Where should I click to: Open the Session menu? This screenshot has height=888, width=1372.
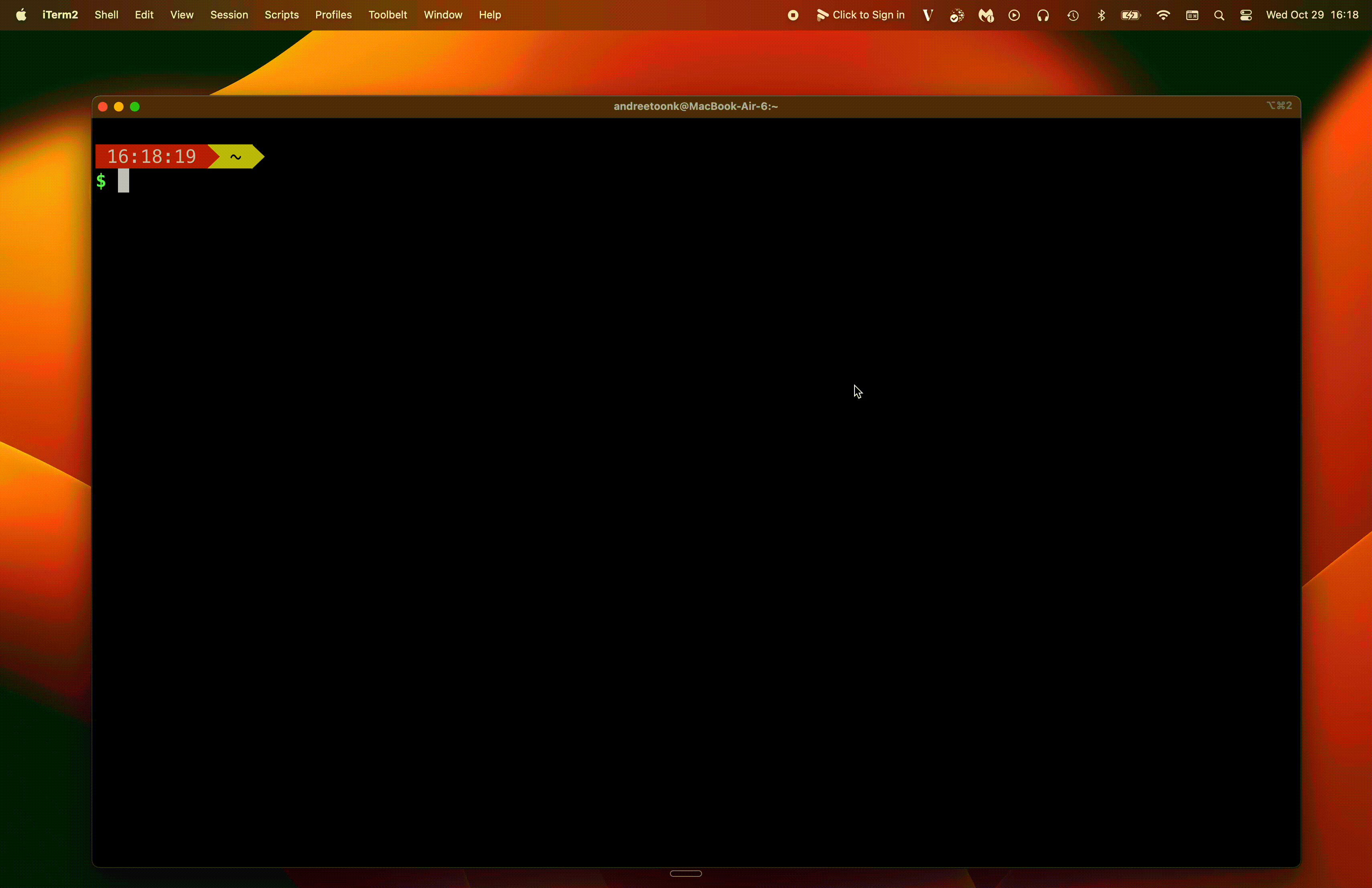point(229,15)
